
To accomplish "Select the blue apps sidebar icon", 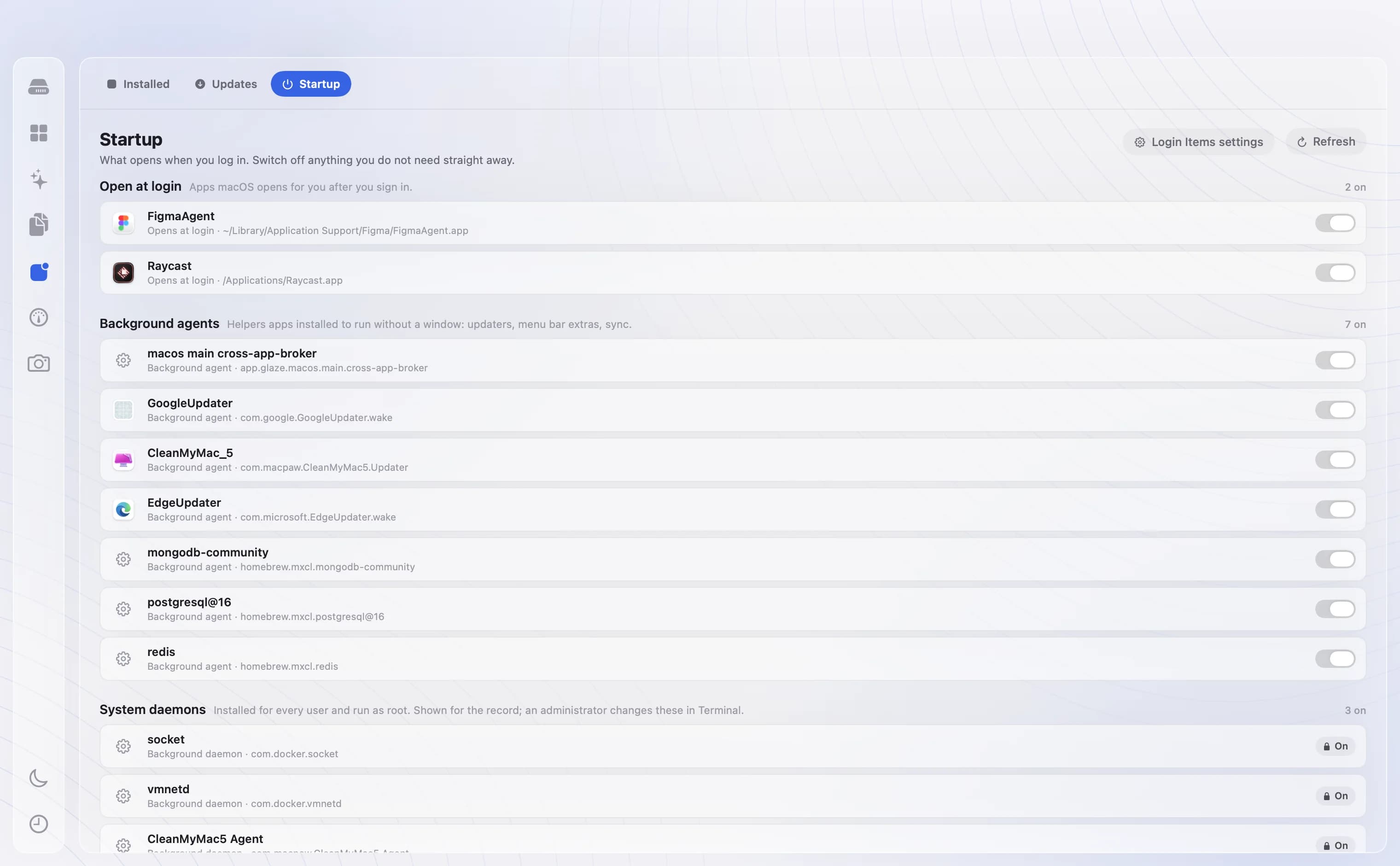I will coord(38,271).
